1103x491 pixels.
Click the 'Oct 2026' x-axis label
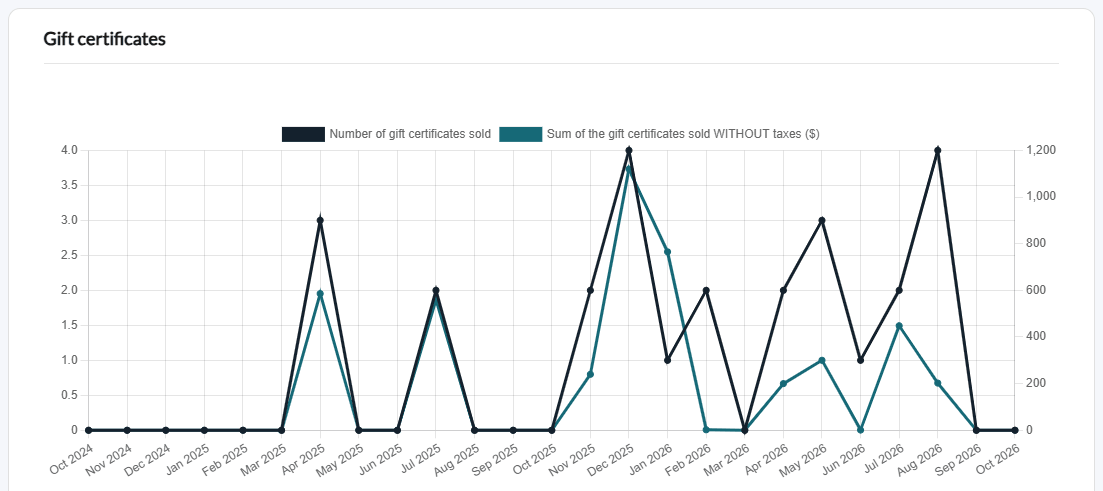coord(997,458)
